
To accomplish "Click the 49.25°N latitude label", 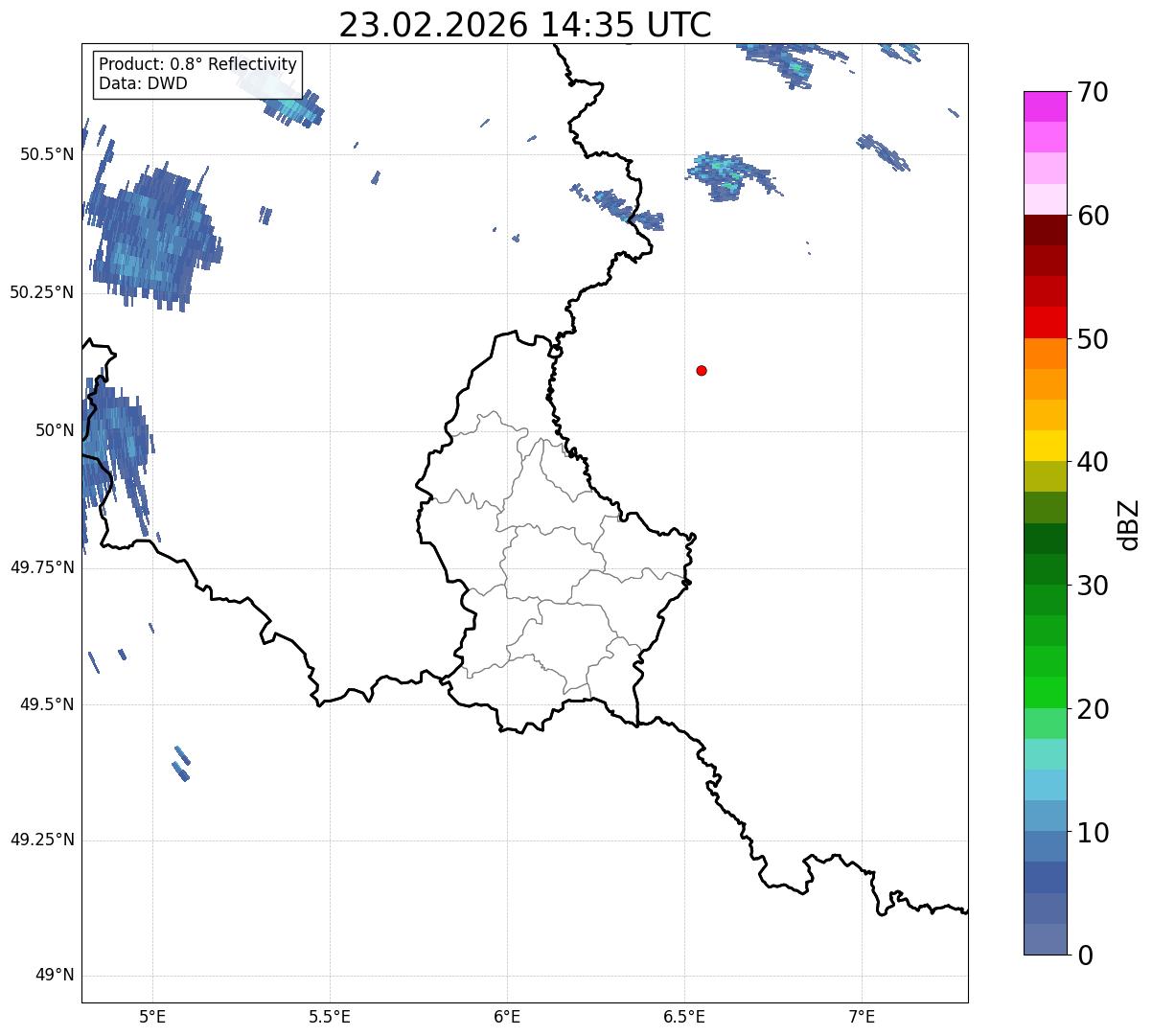I will pos(42,840).
